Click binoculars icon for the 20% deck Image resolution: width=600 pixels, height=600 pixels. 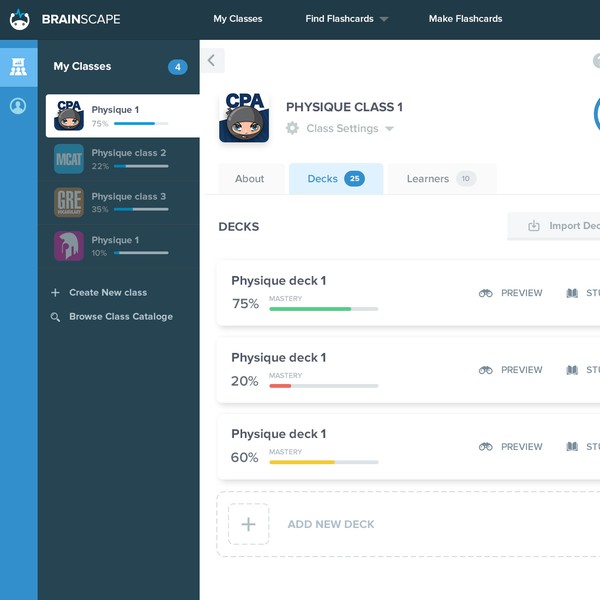point(486,370)
